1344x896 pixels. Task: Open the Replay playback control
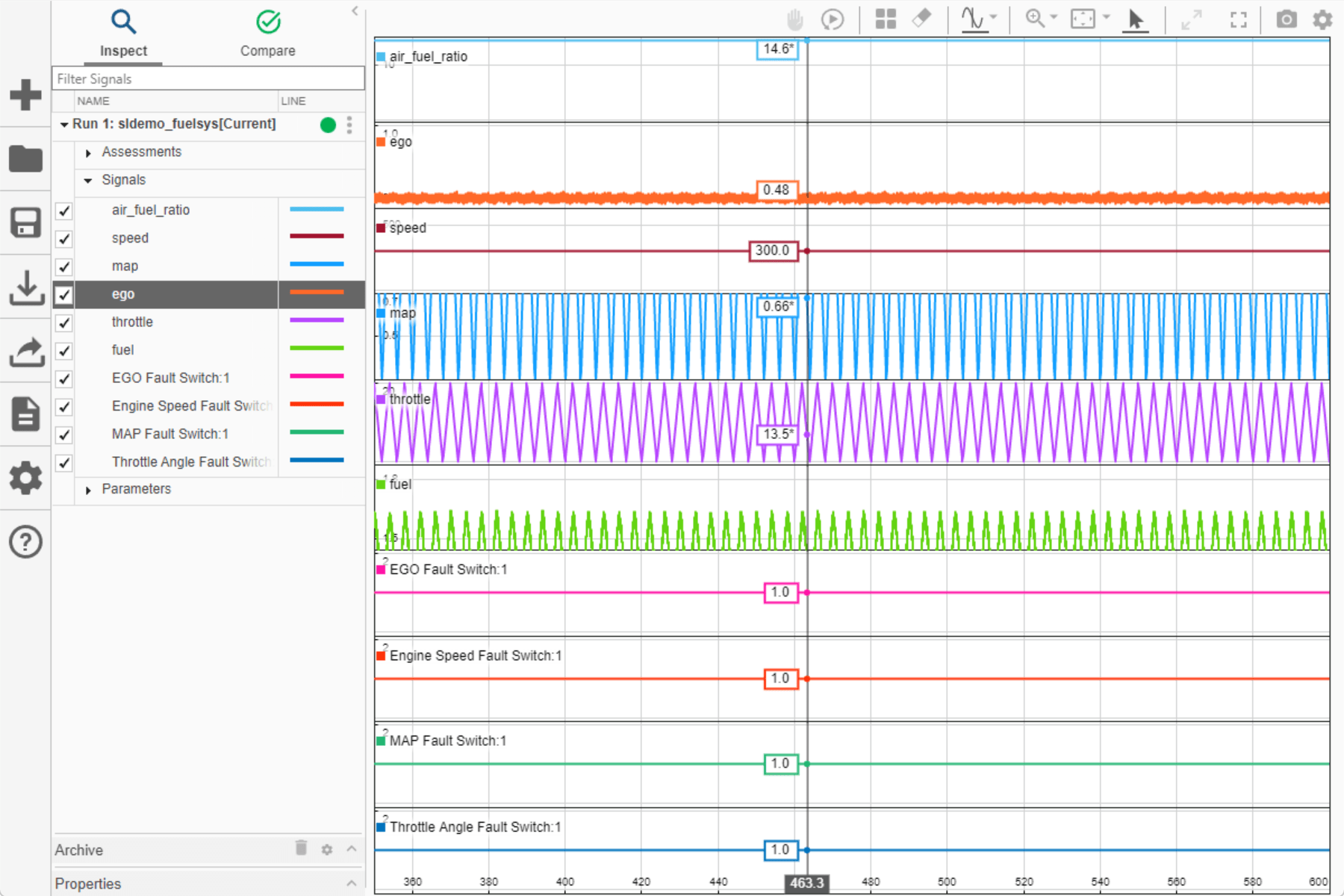tap(833, 20)
